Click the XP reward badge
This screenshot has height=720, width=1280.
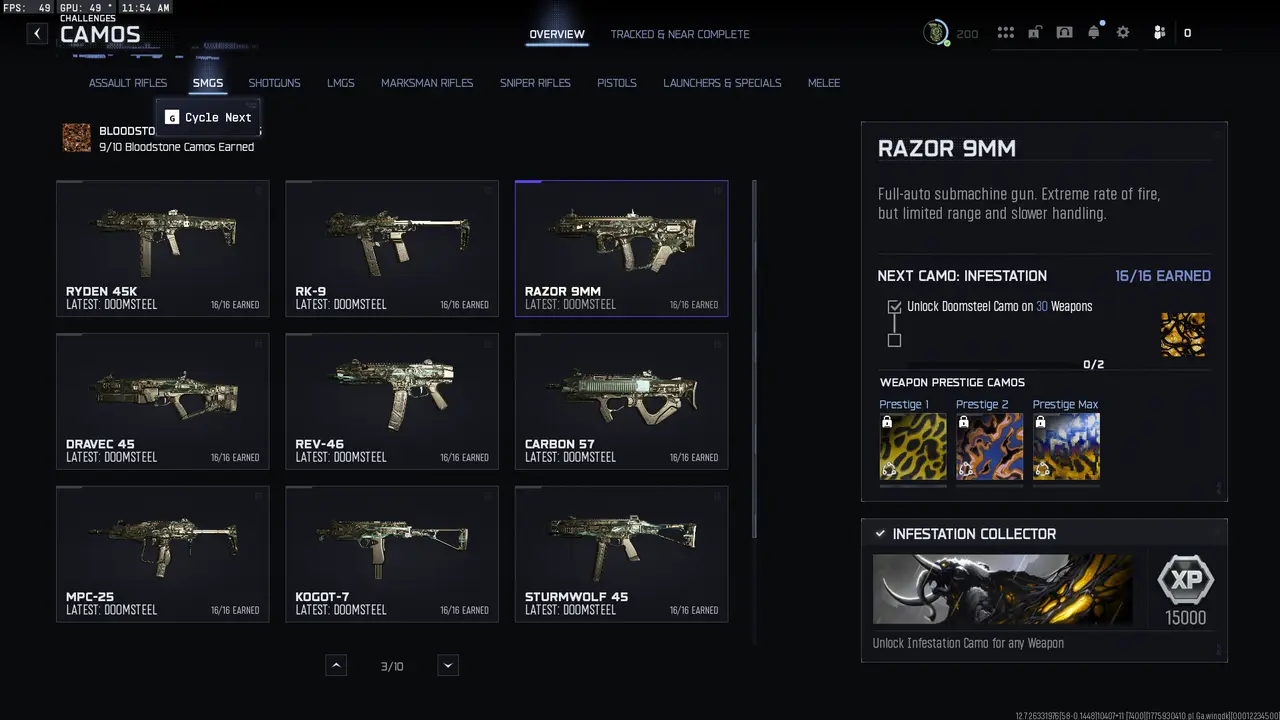(1185, 580)
